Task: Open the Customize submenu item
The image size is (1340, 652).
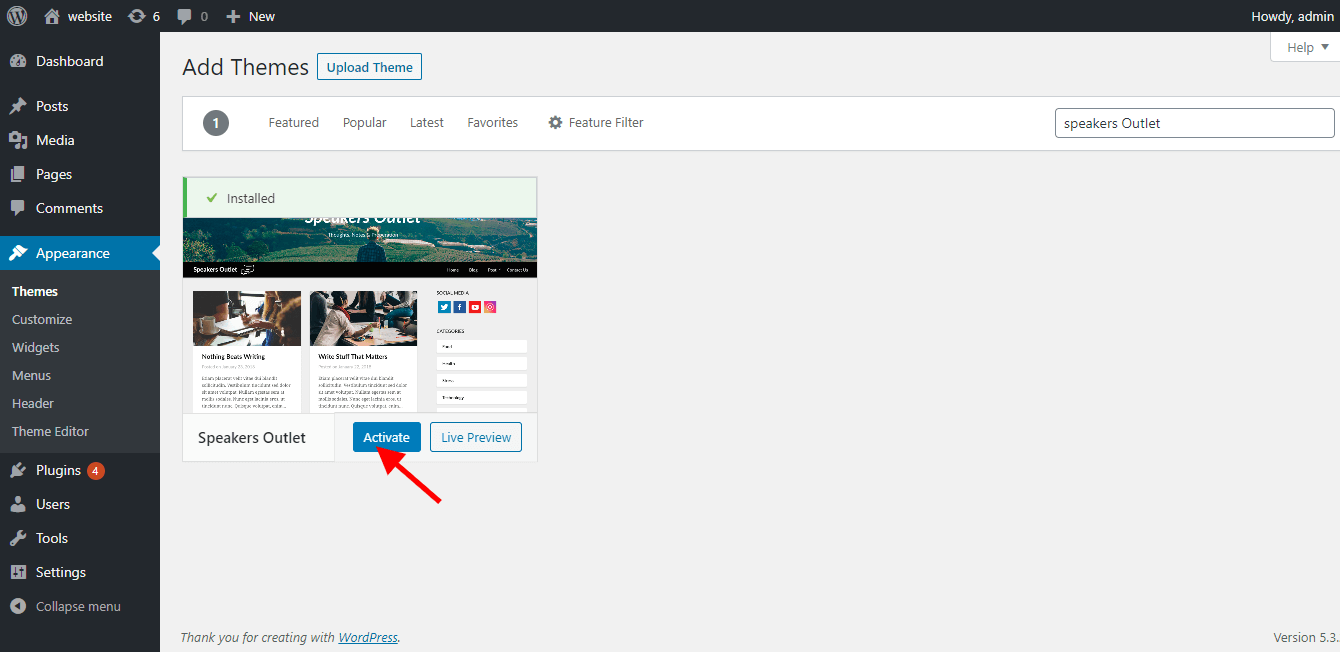Action: point(42,319)
